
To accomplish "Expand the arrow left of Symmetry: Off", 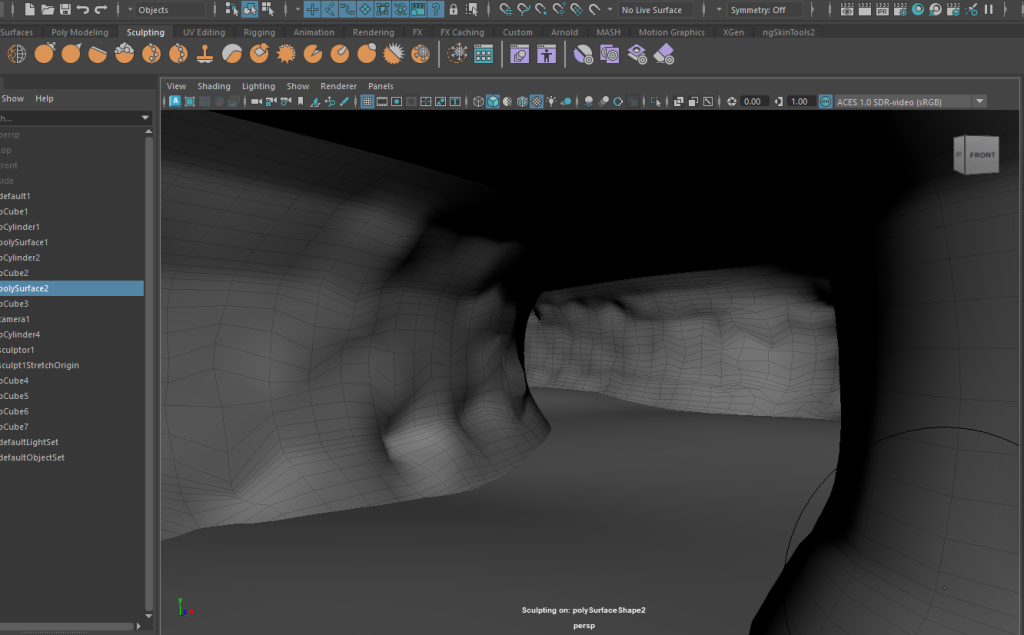I will [719, 9].
